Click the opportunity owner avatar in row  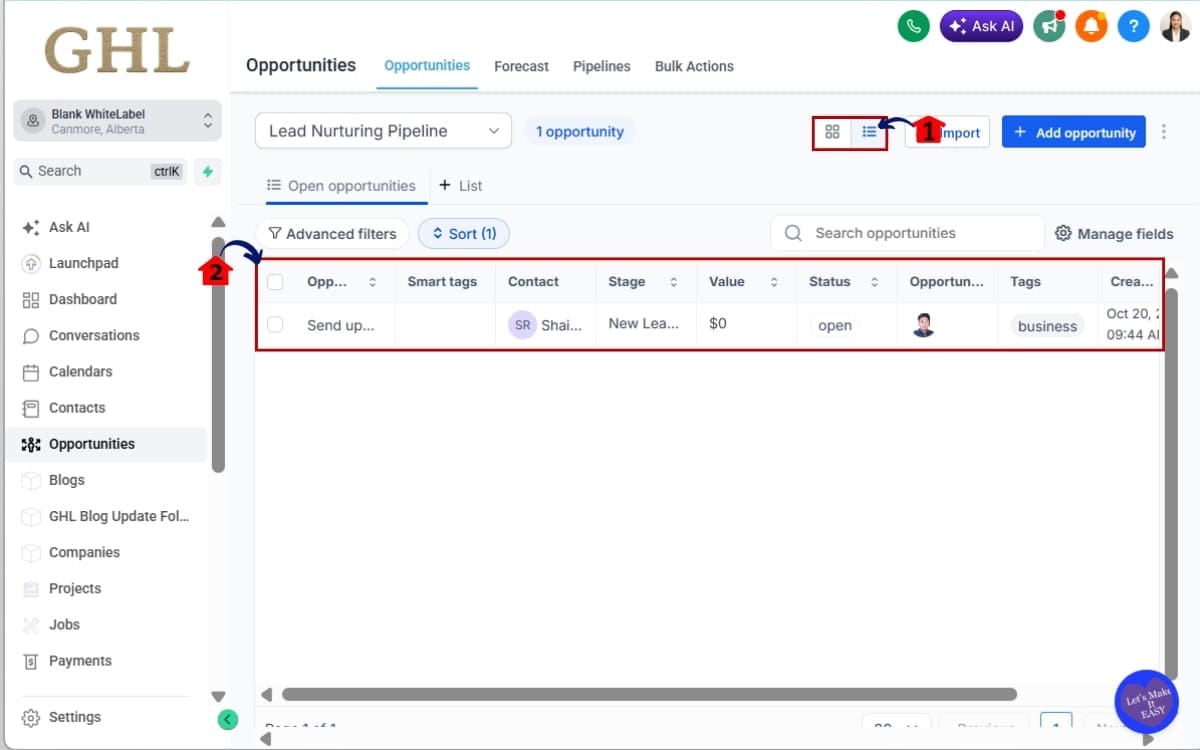(923, 325)
